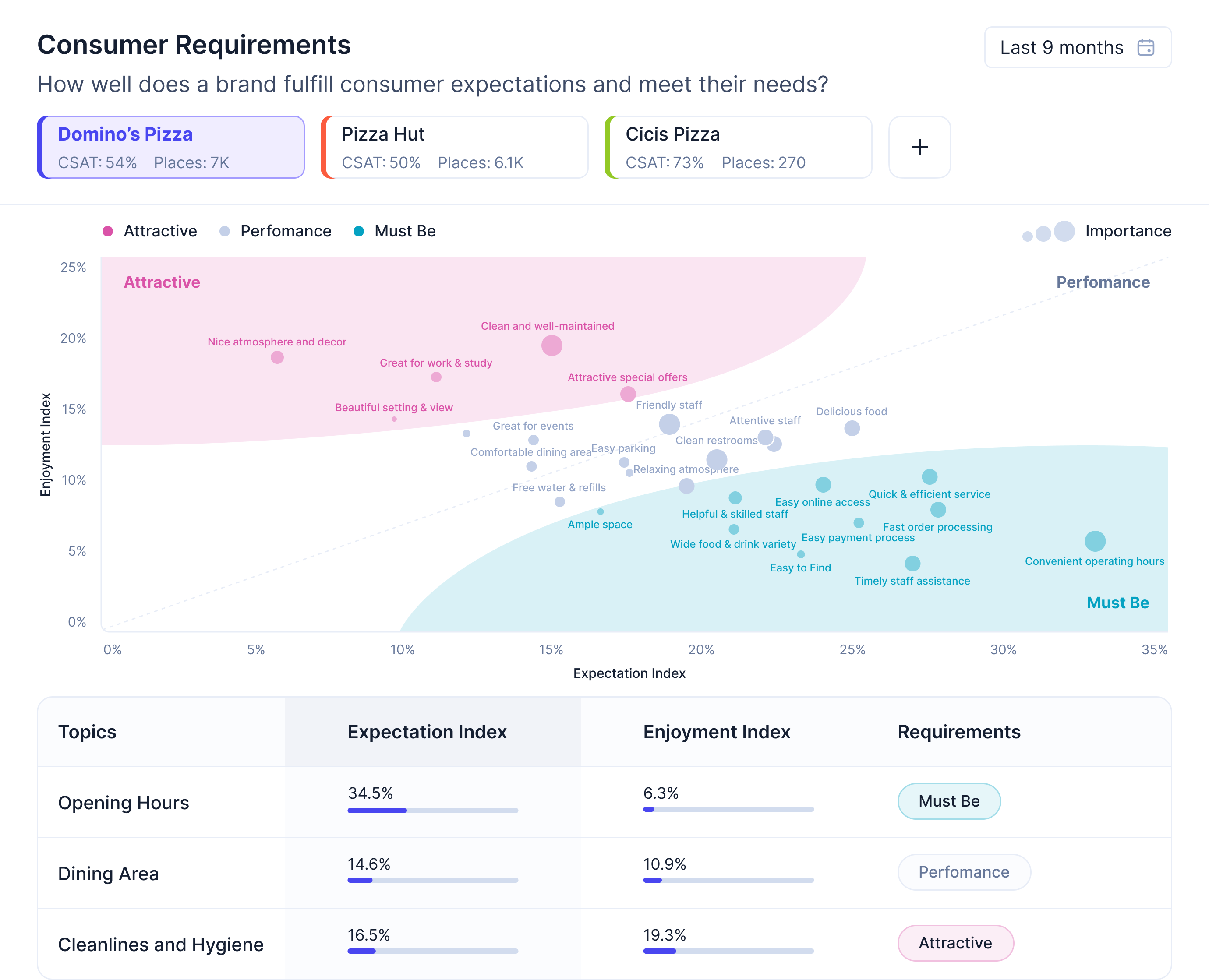The image size is (1209, 980).
Task: Toggle the Attractive legend item
Action: (x=150, y=231)
